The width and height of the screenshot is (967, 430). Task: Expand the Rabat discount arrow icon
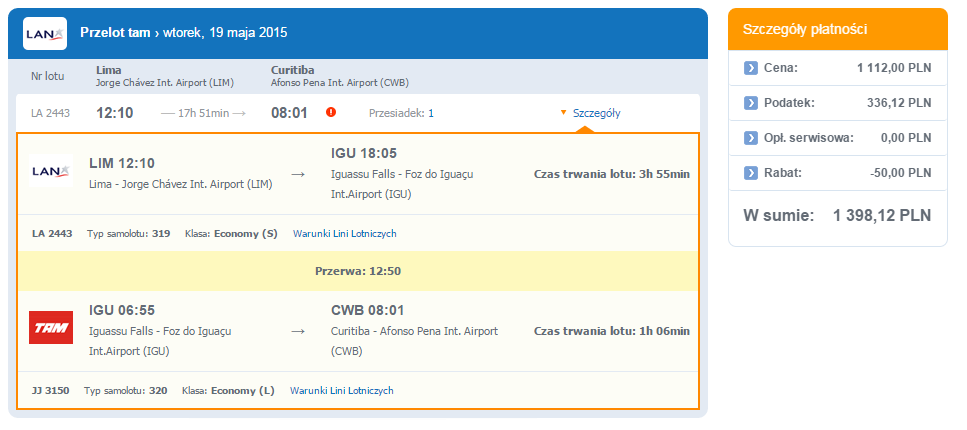click(x=750, y=173)
